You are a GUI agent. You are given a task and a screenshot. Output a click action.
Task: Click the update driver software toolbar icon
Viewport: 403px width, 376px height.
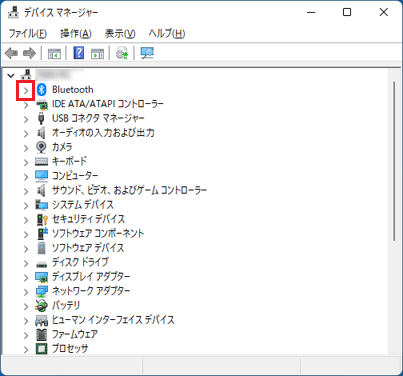coord(122,53)
